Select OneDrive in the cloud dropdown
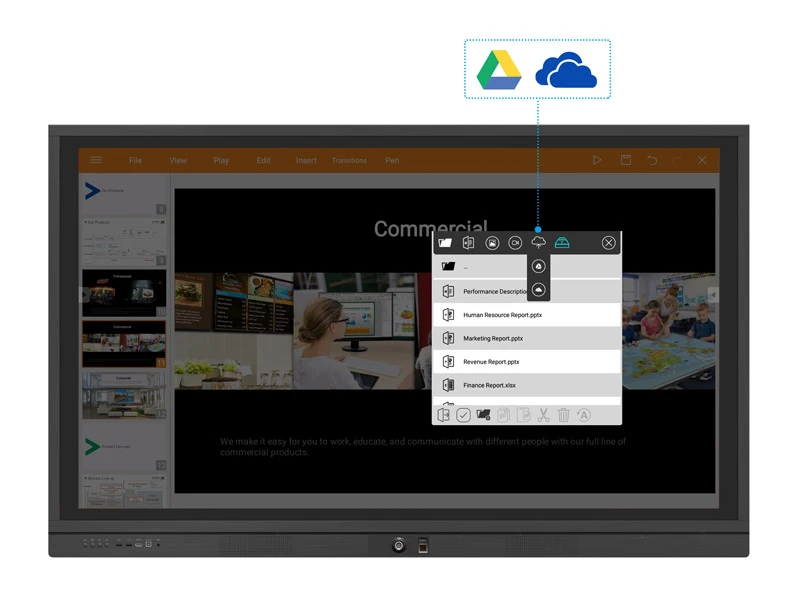 tap(538, 289)
